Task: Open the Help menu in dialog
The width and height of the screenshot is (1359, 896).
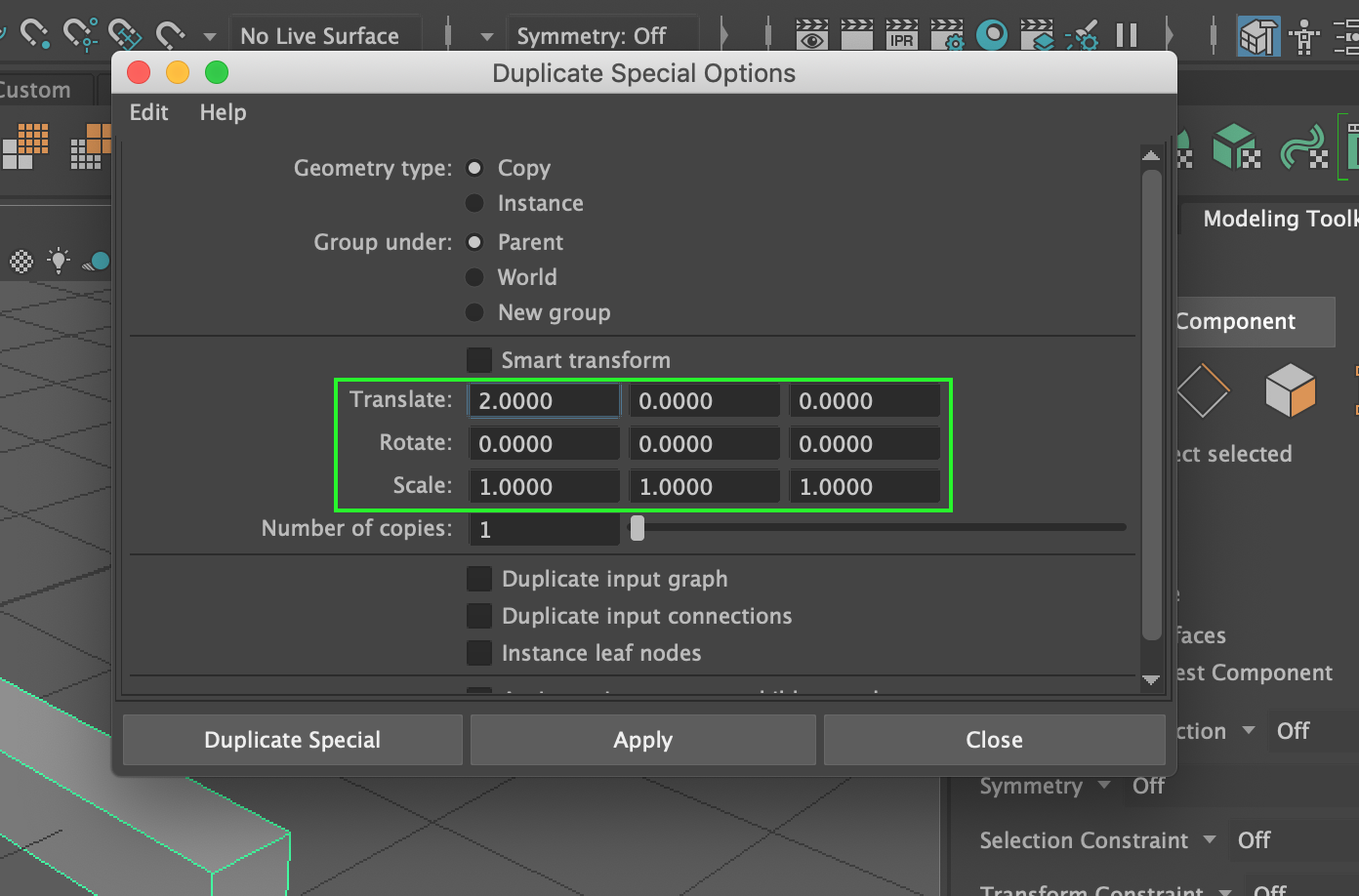Action: (x=223, y=112)
